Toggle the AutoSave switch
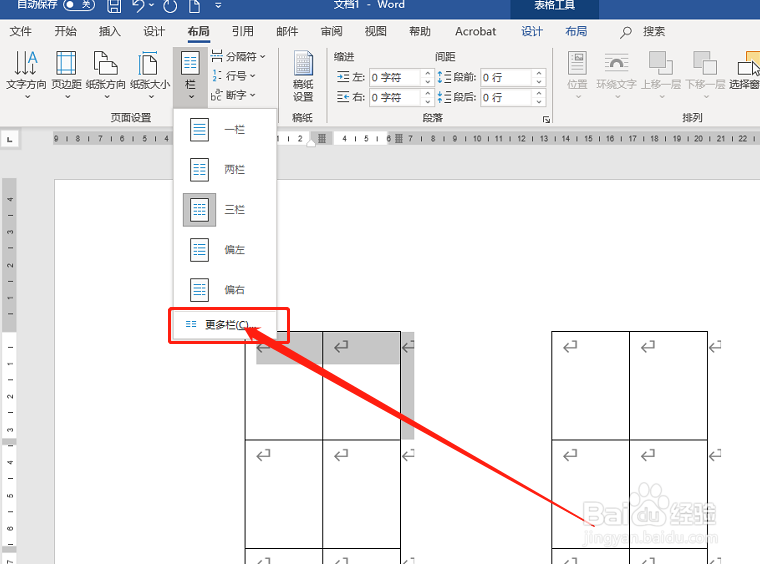Viewport: 760px width, 564px height. [79, 5]
